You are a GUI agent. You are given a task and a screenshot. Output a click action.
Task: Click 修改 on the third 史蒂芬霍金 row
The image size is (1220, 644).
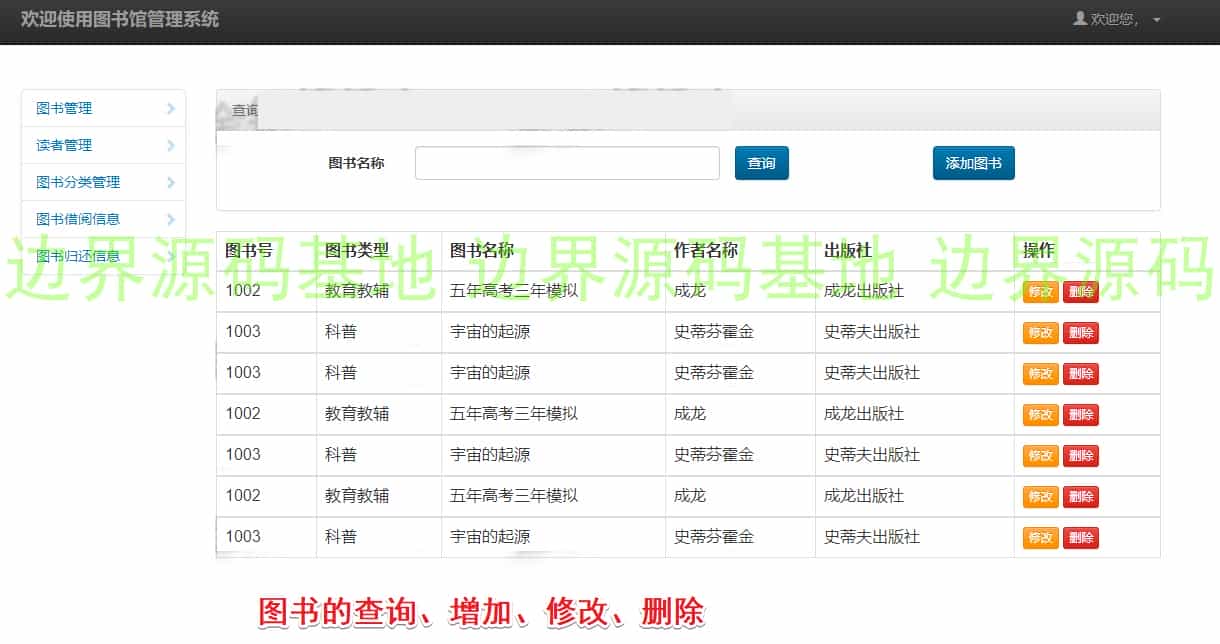1040,455
